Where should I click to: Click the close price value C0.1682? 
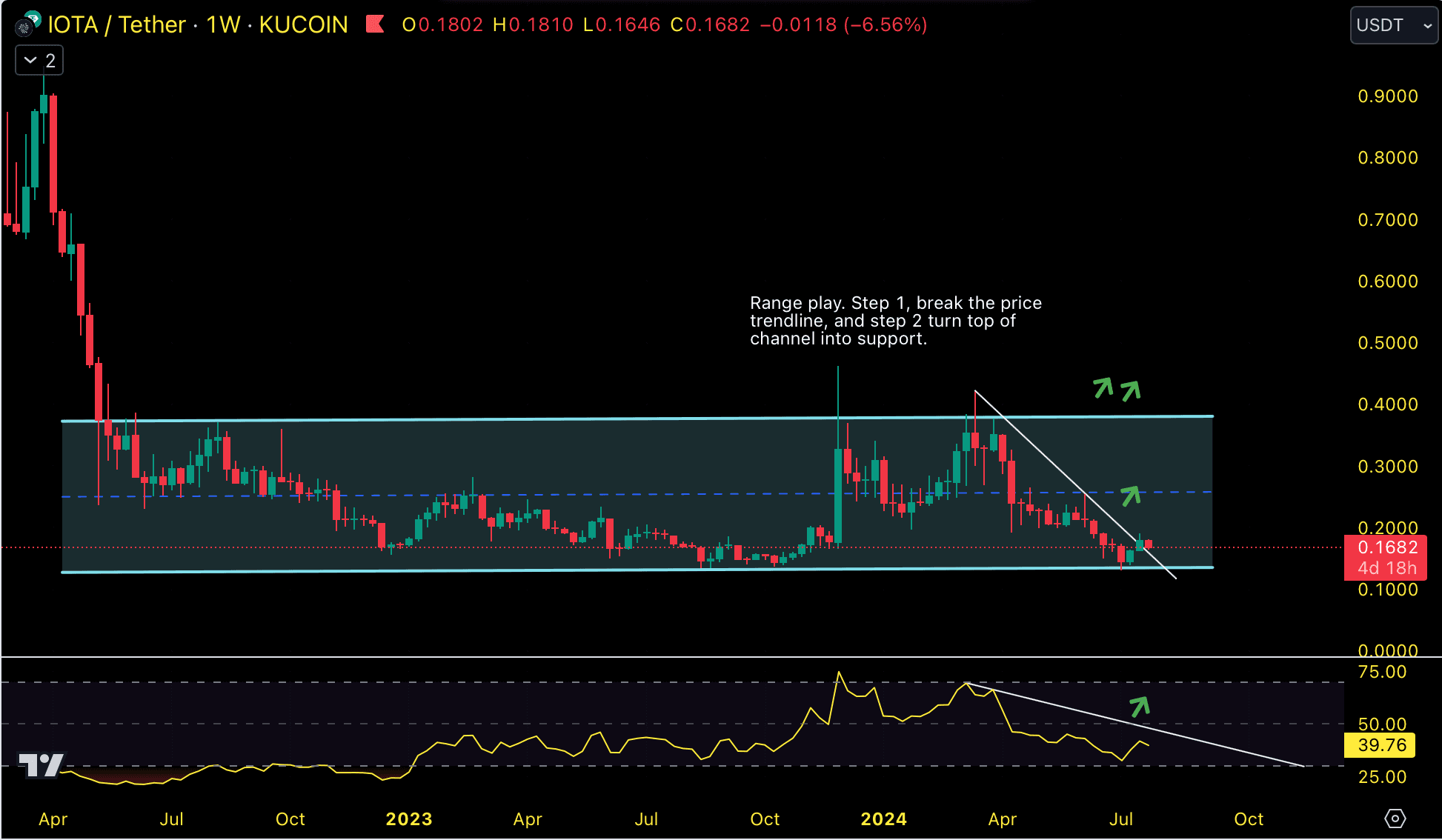click(710, 24)
